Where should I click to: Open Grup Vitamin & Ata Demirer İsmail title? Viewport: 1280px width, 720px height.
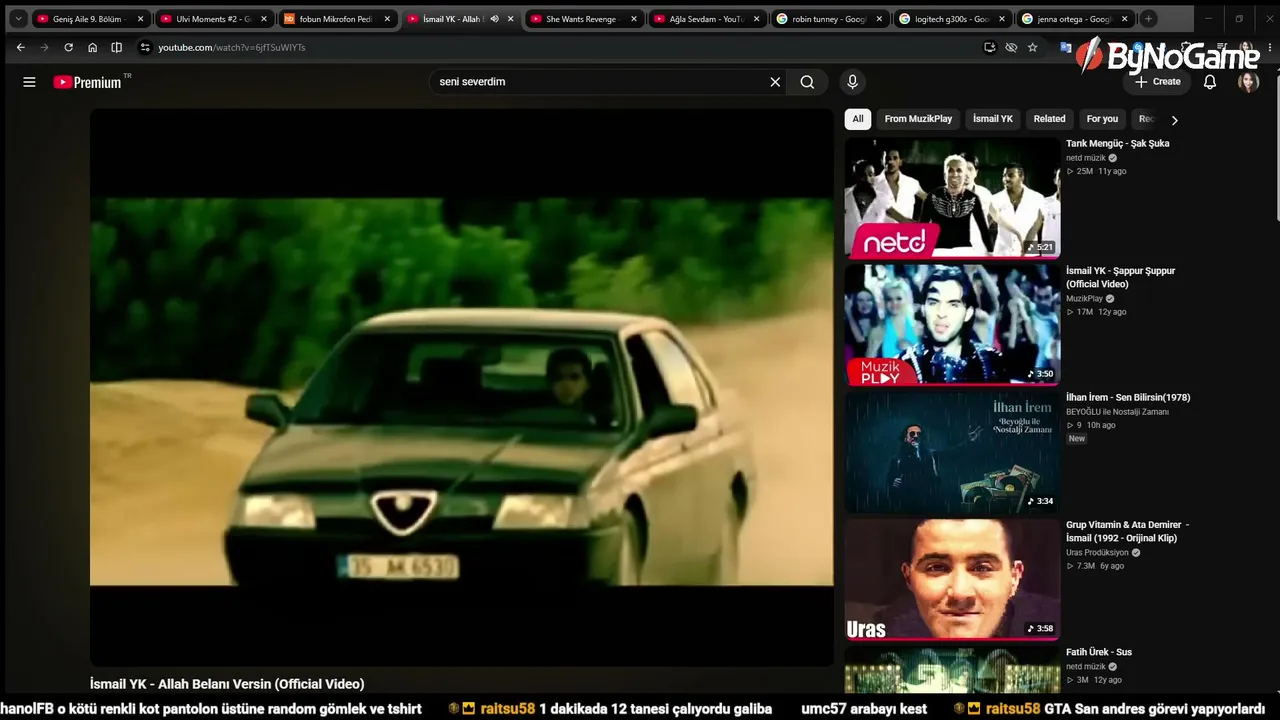pyautogui.click(x=1127, y=531)
